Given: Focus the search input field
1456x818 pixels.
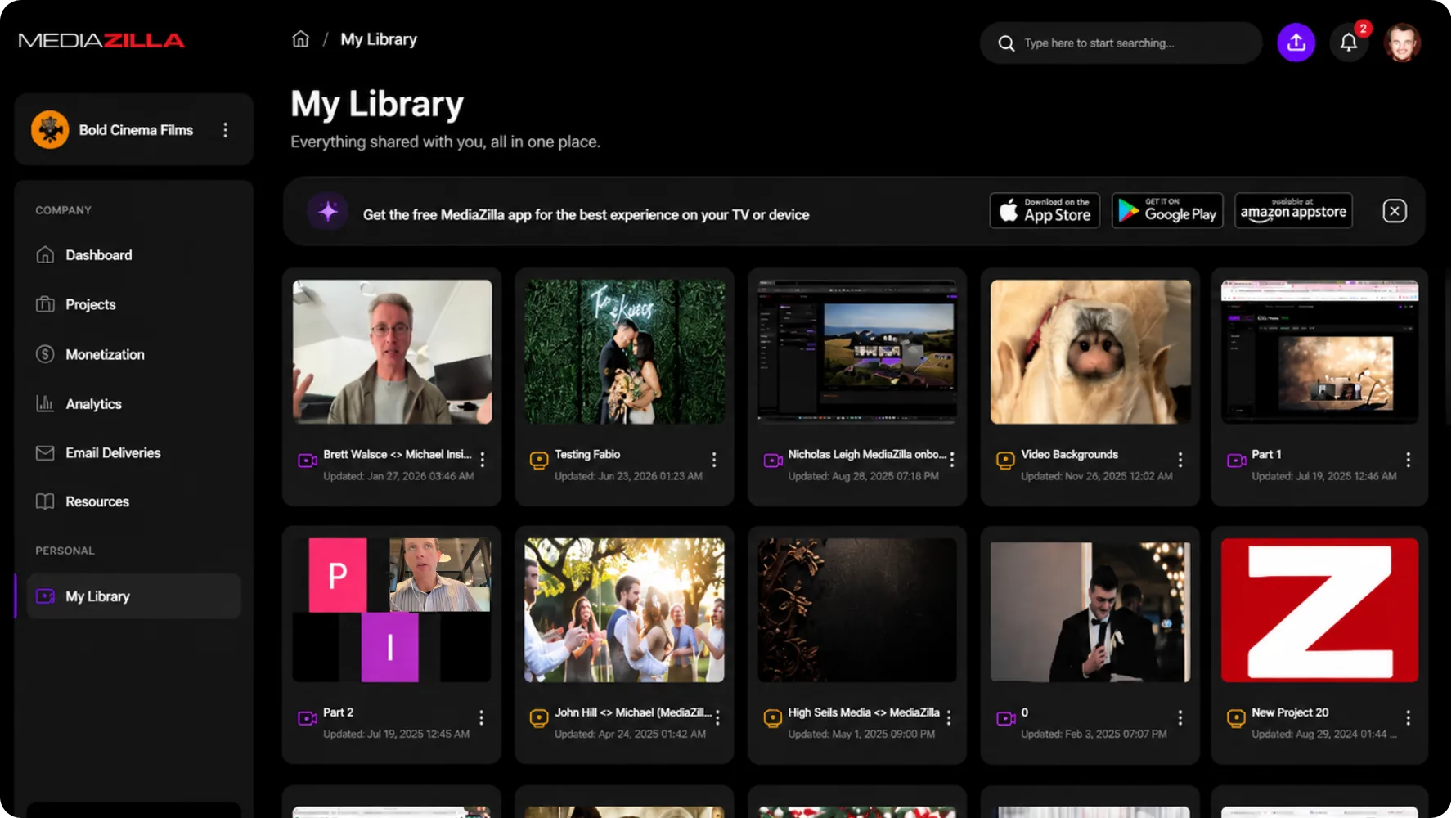Looking at the screenshot, I should tap(1121, 43).
